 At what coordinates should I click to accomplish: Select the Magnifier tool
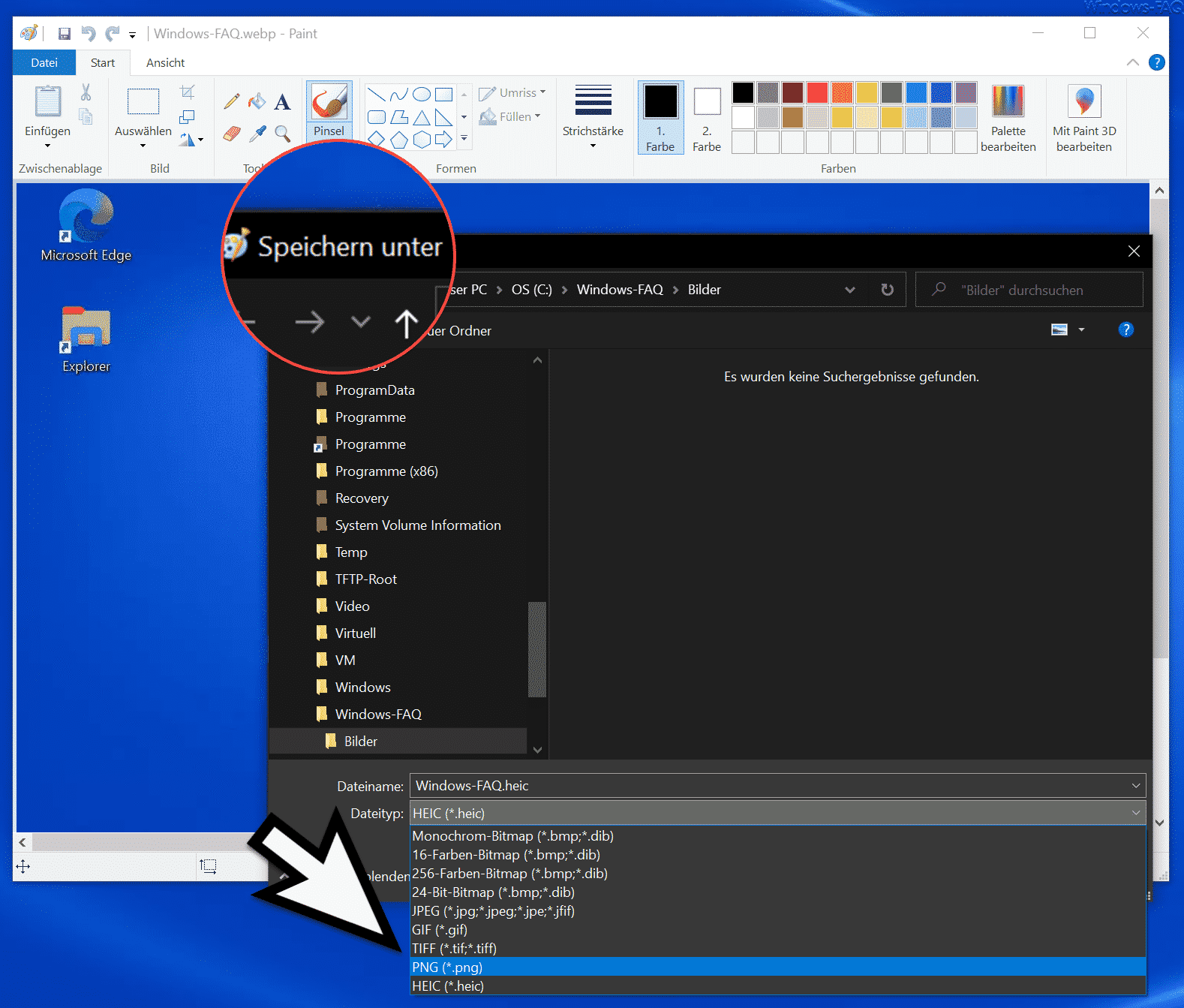pos(282,134)
